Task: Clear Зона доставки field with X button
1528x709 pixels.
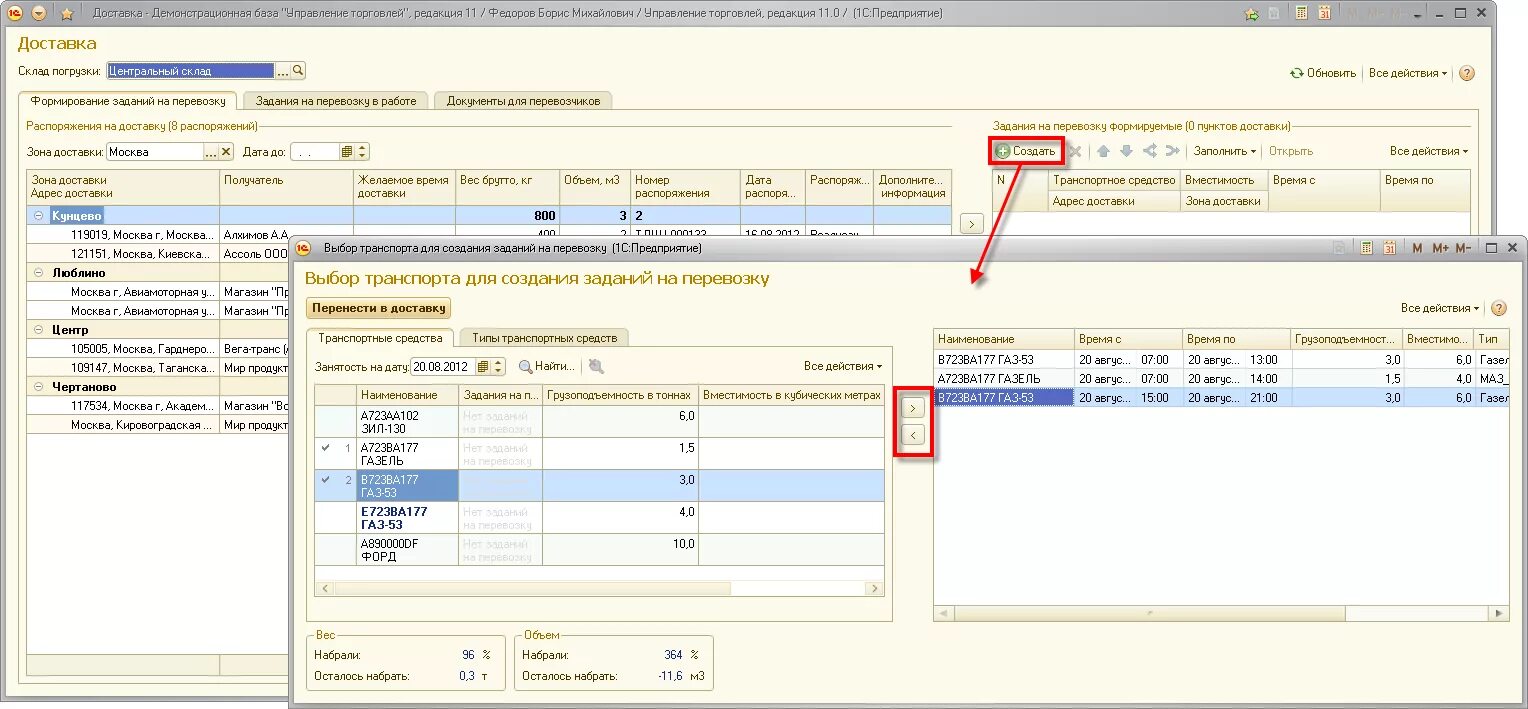Action: (x=226, y=152)
